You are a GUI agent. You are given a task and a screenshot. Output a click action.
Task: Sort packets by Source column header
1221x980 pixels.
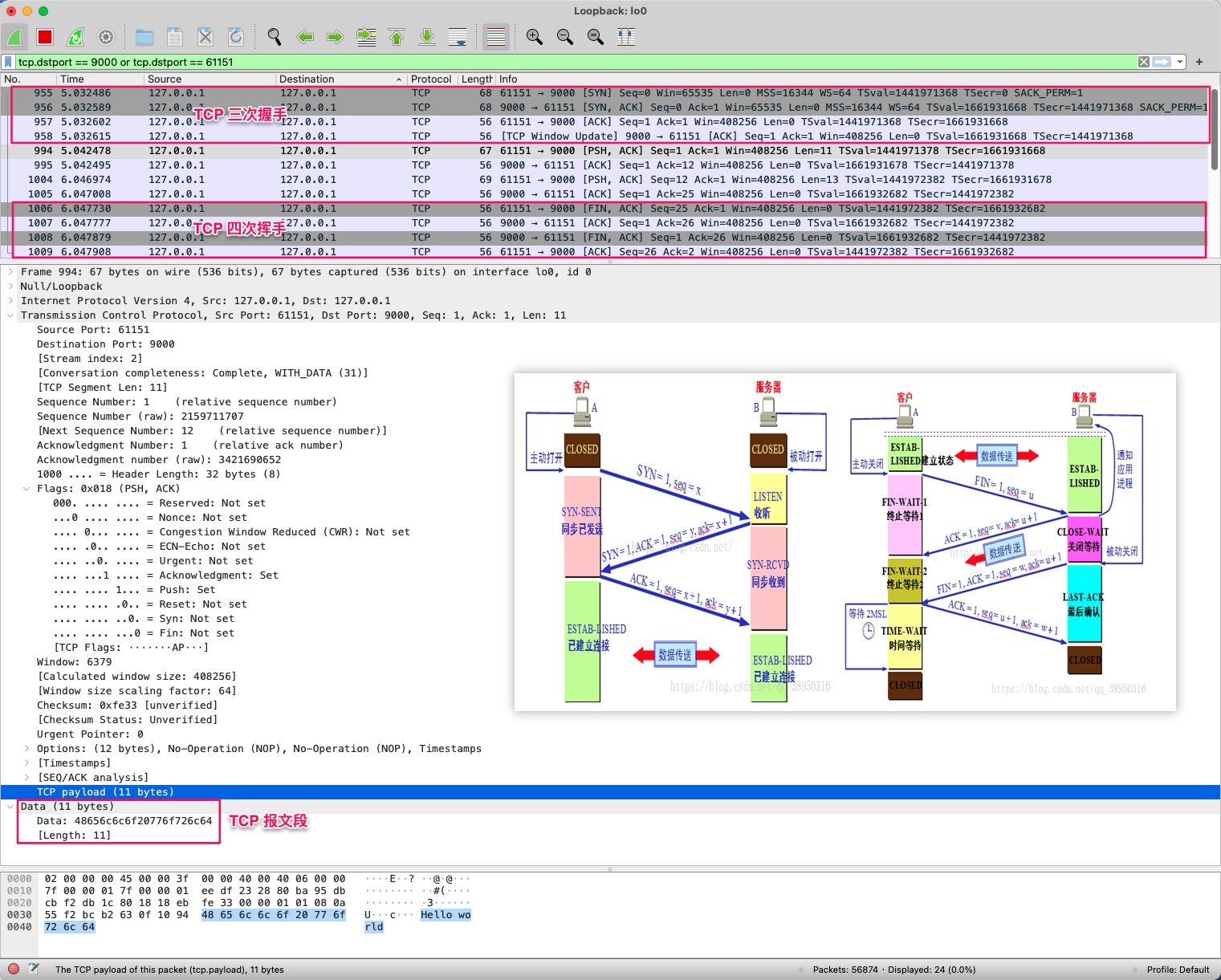(209, 79)
